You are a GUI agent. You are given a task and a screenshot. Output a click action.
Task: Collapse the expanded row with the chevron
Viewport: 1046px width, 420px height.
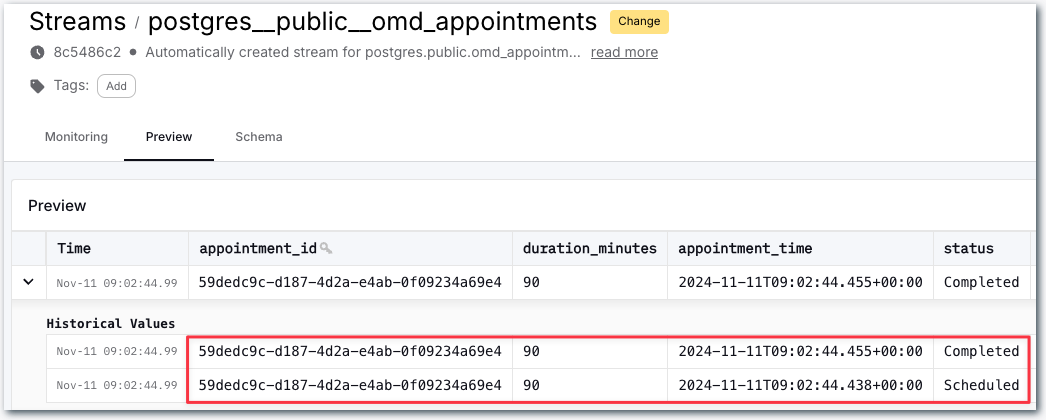coord(29,282)
